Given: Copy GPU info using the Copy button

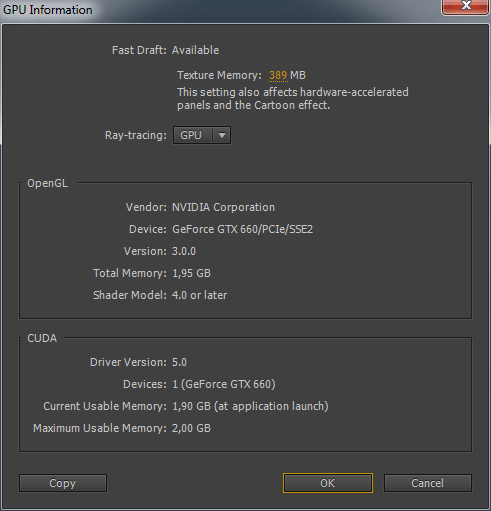Looking at the screenshot, I should coord(63,483).
